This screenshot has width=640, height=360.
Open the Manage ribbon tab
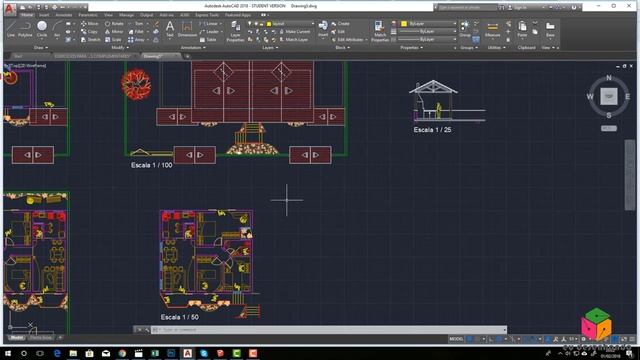(x=126, y=15)
